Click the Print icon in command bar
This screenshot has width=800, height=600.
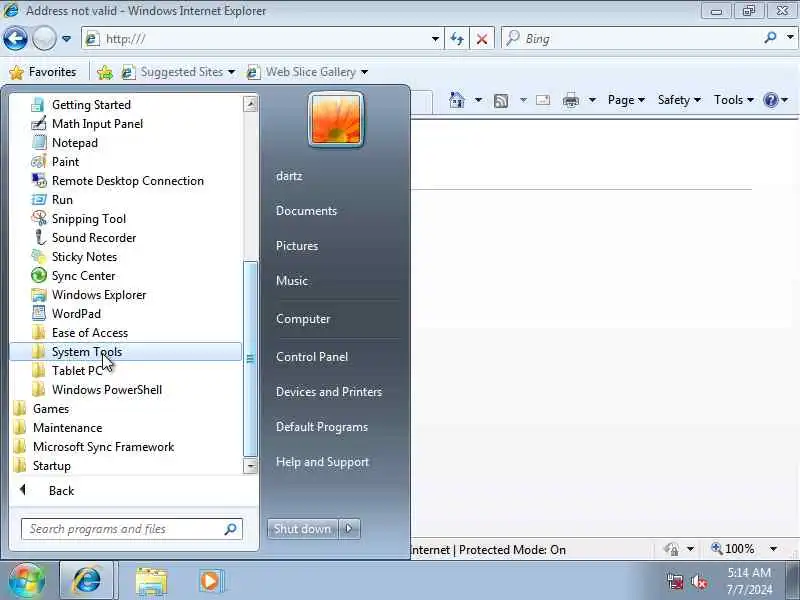tap(570, 100)
